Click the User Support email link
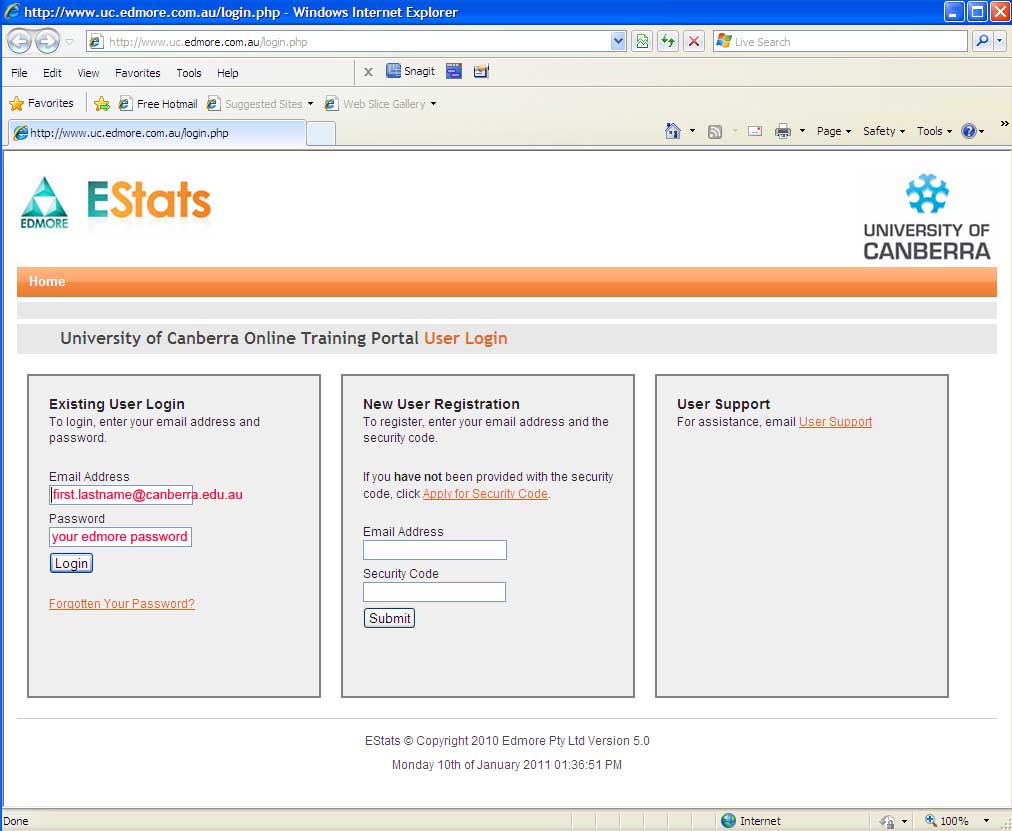 tap(835, 421)
